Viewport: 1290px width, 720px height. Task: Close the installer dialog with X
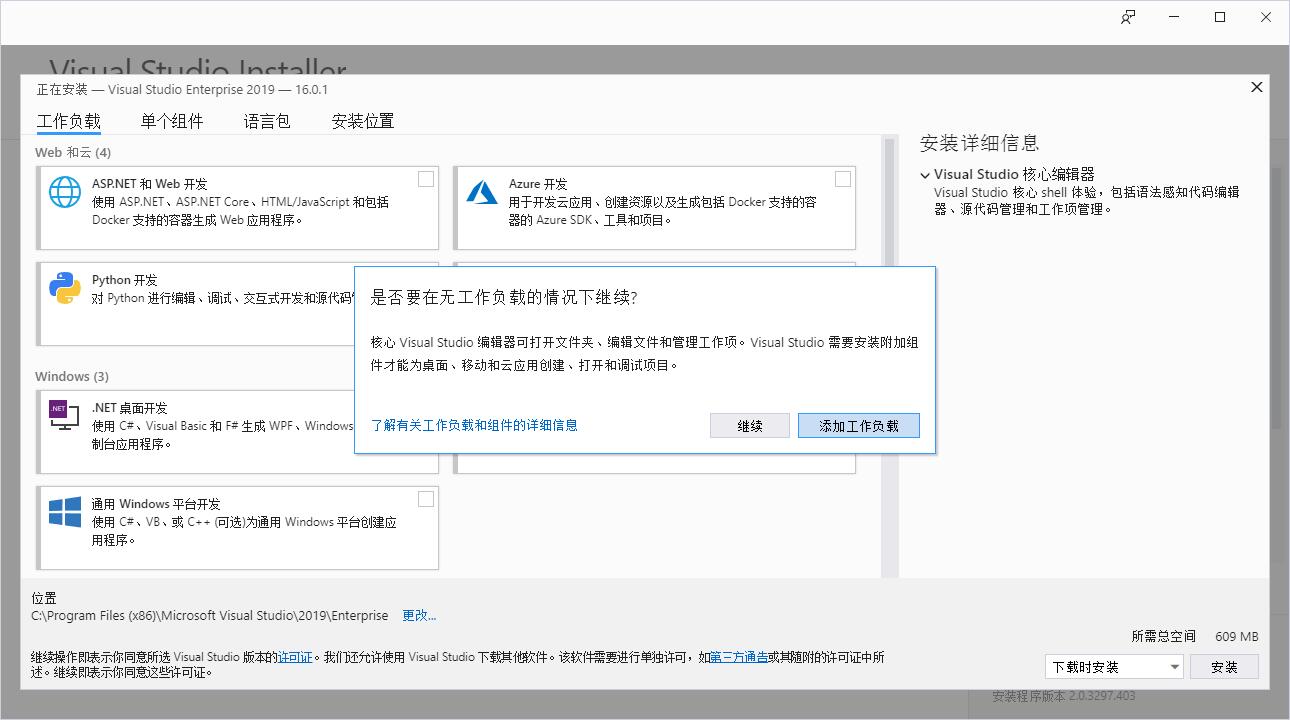pyautogui.click(x=1257, y=87)
